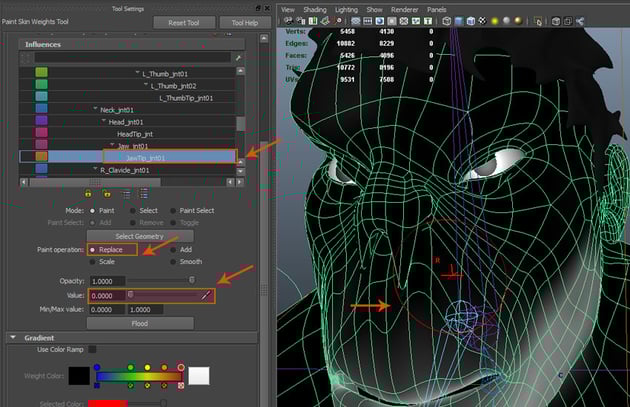Viewport: 630px width, 407px height.
Task: Click the eyedropper icon in the Value field
Action: click(207, 296)
